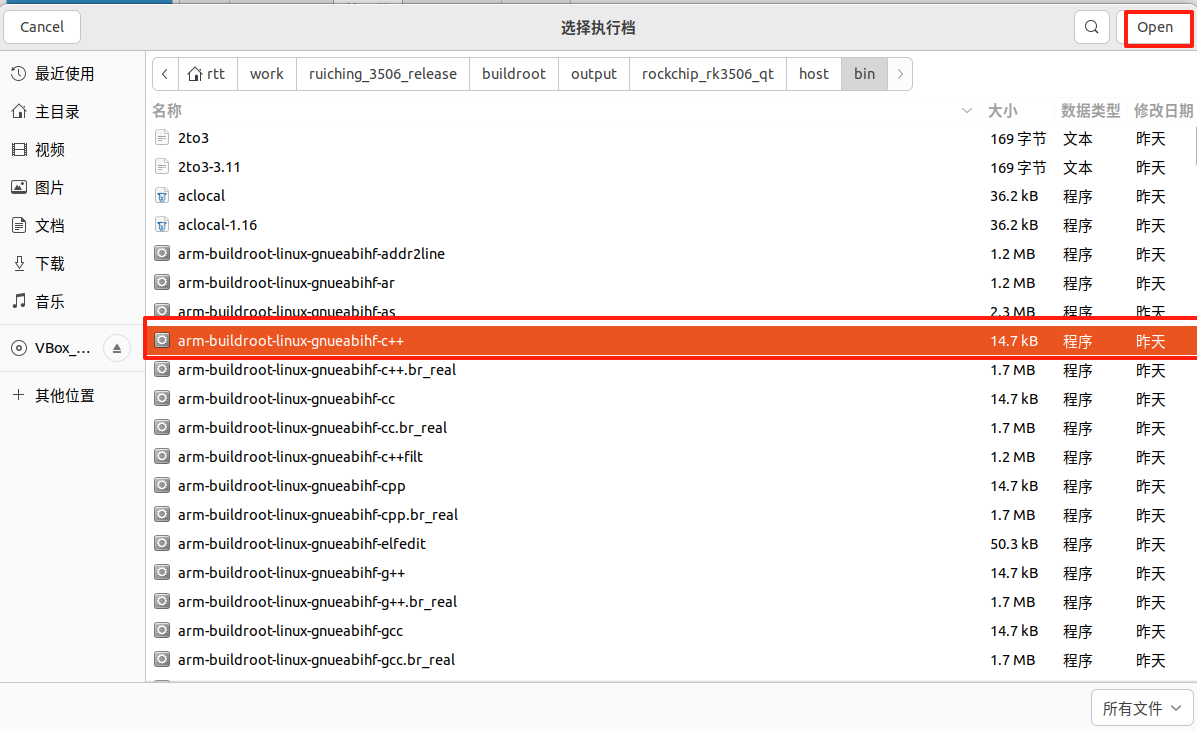Screen dimensions: 1197x731
Task: Click the 2to3 text file icon
Action: [x=163, y=138]
